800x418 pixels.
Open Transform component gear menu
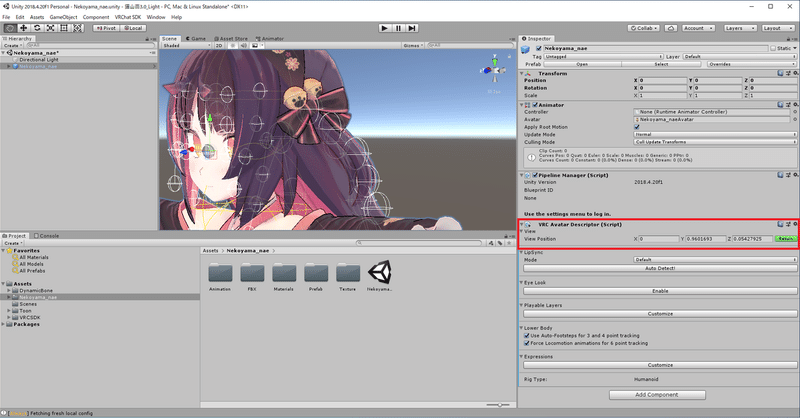point(795,73)
